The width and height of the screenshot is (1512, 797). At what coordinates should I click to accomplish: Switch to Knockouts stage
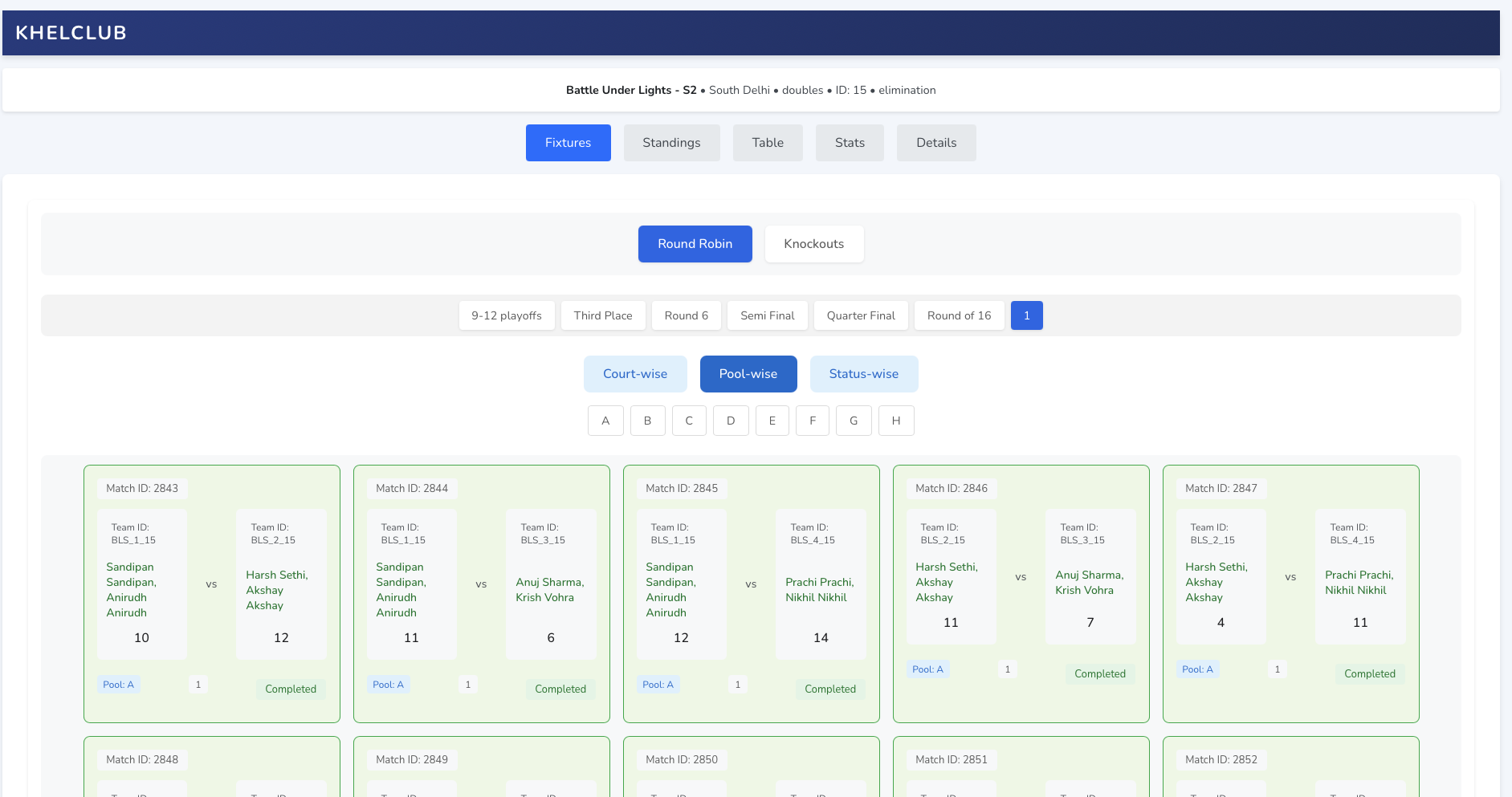pos(813,244)
